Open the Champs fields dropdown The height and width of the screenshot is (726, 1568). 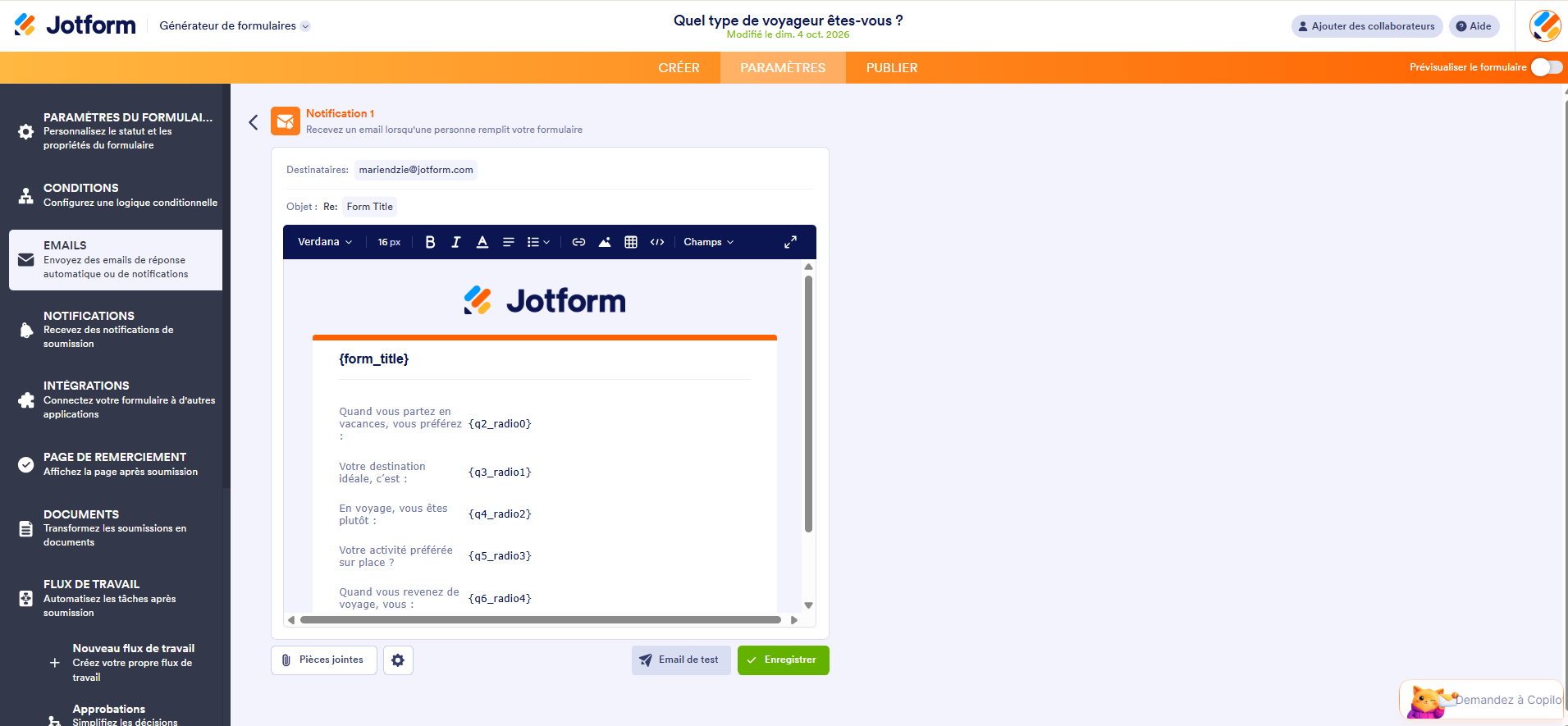(709, 242)
